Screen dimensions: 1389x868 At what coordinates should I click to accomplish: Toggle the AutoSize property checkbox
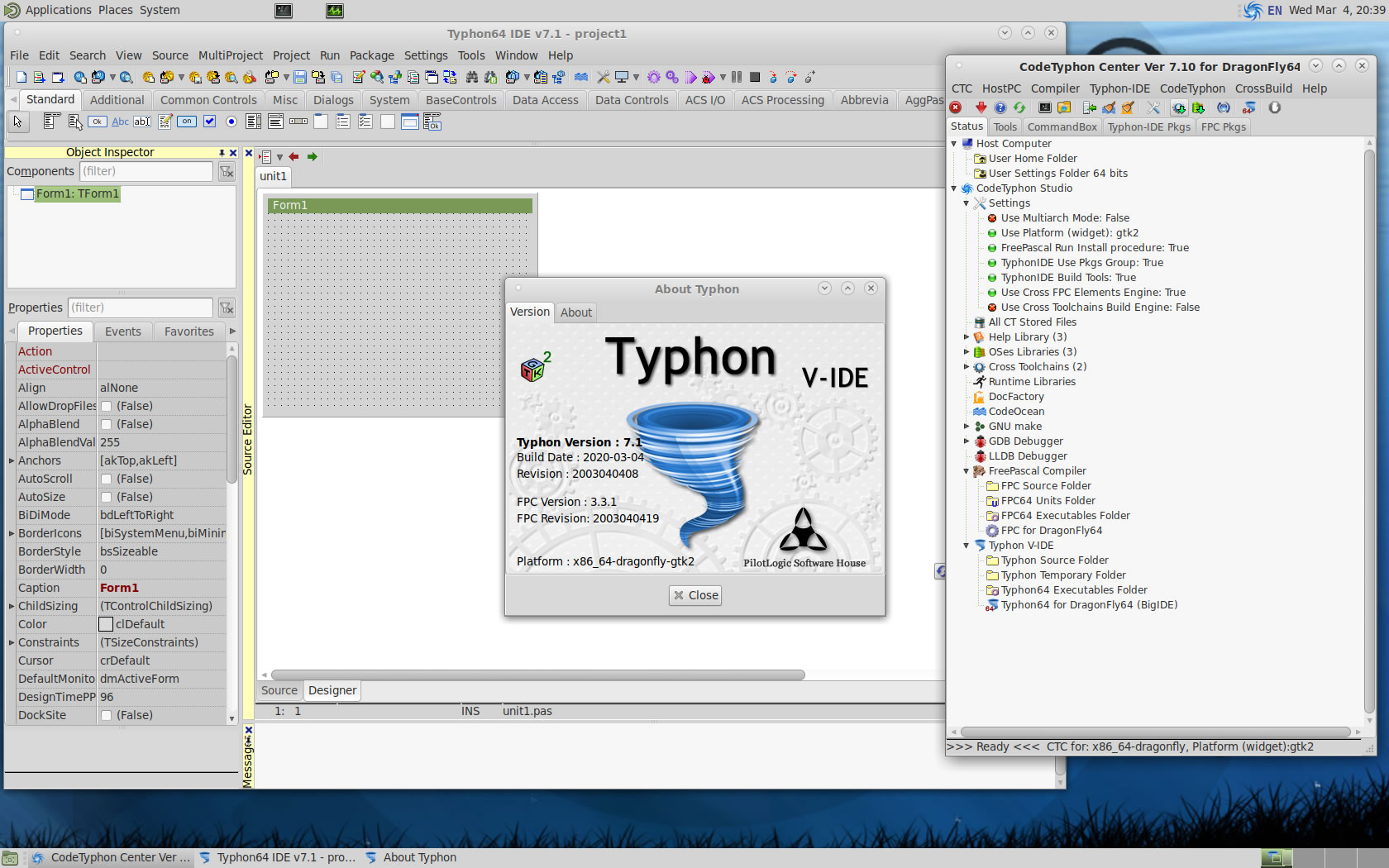pos(106,497)
